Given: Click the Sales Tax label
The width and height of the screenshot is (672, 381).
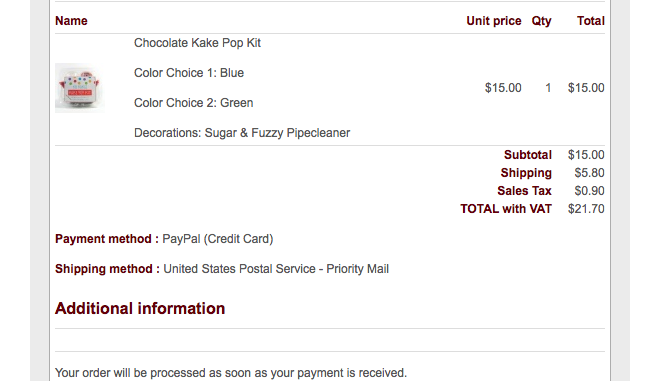Looking at the screenshot, I should pos(524,191).
